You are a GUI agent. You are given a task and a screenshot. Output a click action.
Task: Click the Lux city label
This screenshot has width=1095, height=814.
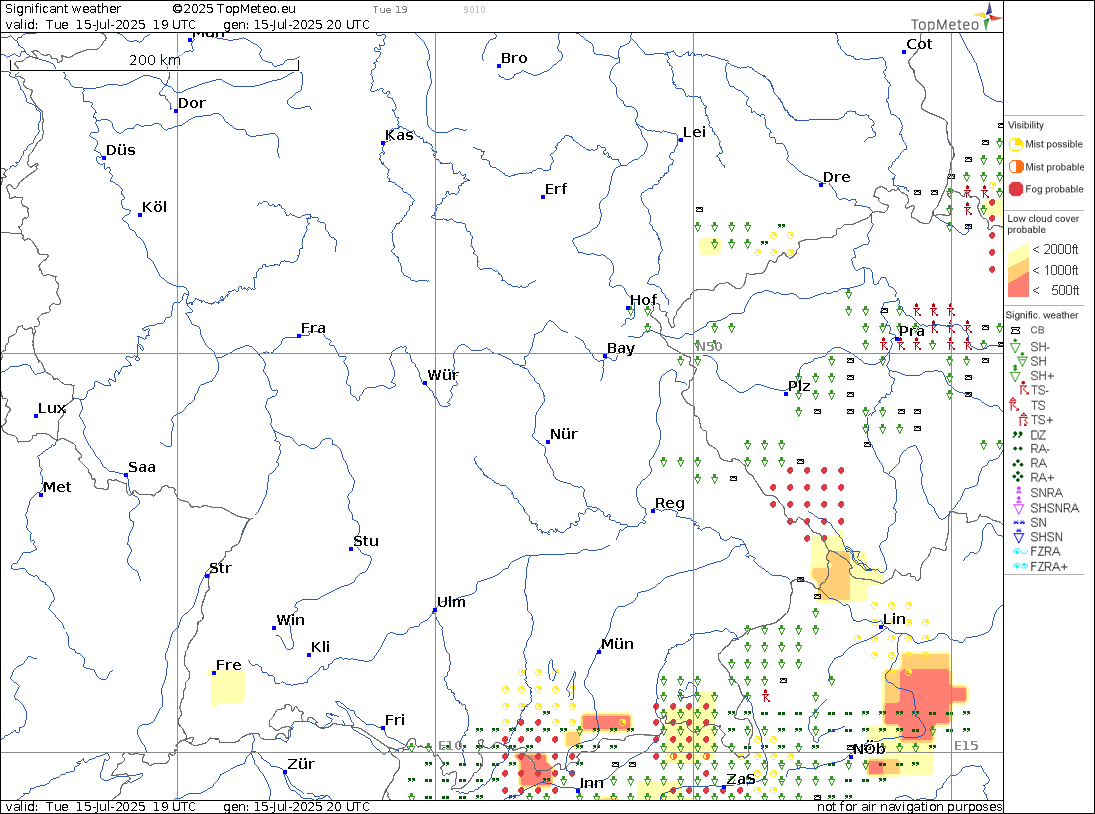(x=52, y=408)
